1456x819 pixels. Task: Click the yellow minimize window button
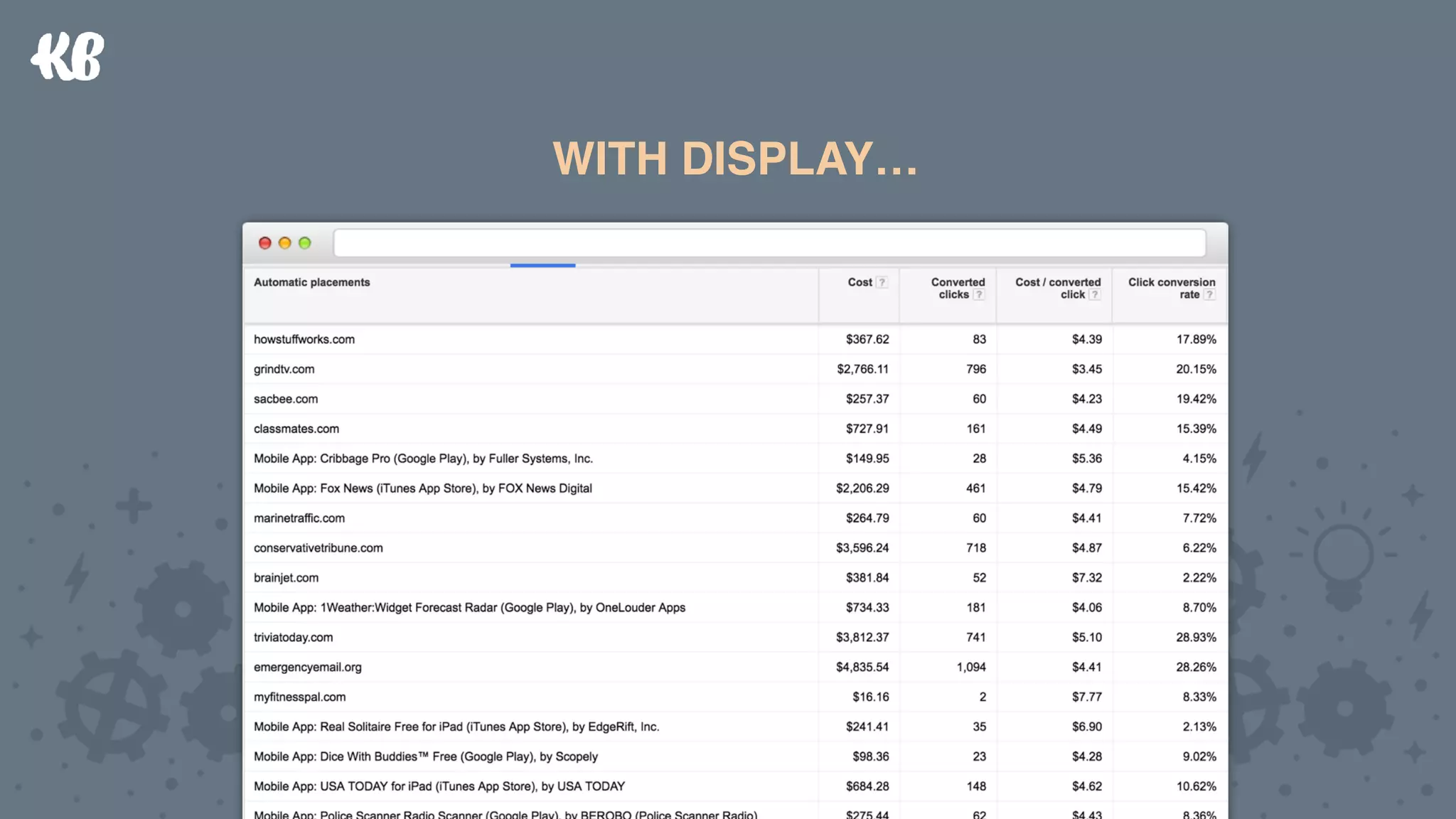click(x=285, y=243)
